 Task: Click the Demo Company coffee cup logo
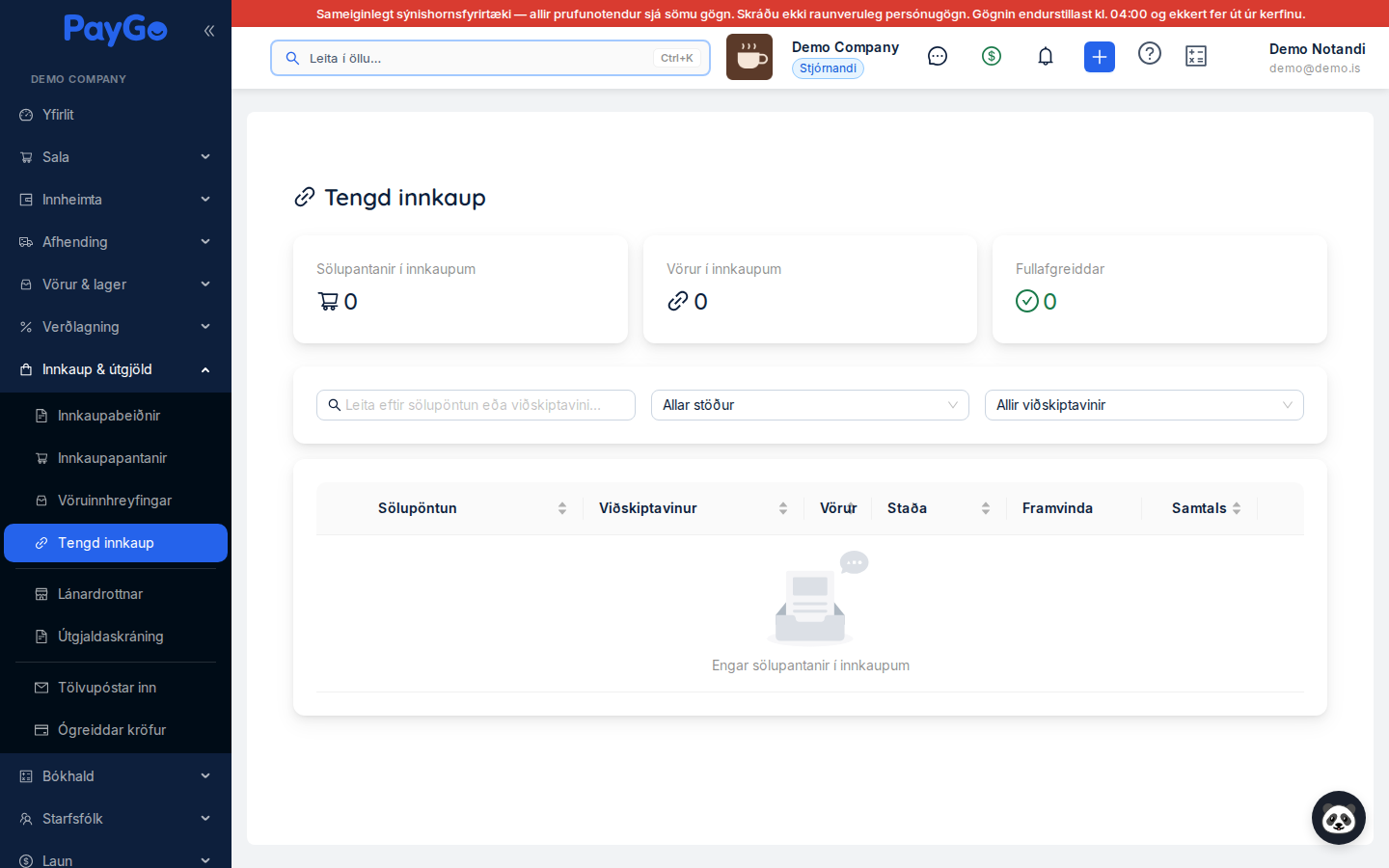[749, 57]
